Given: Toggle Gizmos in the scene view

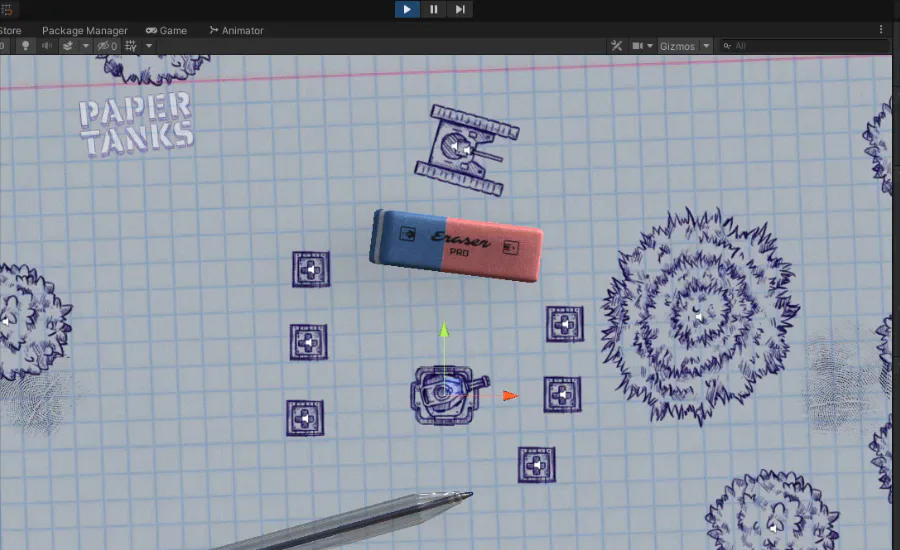Looking at the screenshot, I should 677,46.
